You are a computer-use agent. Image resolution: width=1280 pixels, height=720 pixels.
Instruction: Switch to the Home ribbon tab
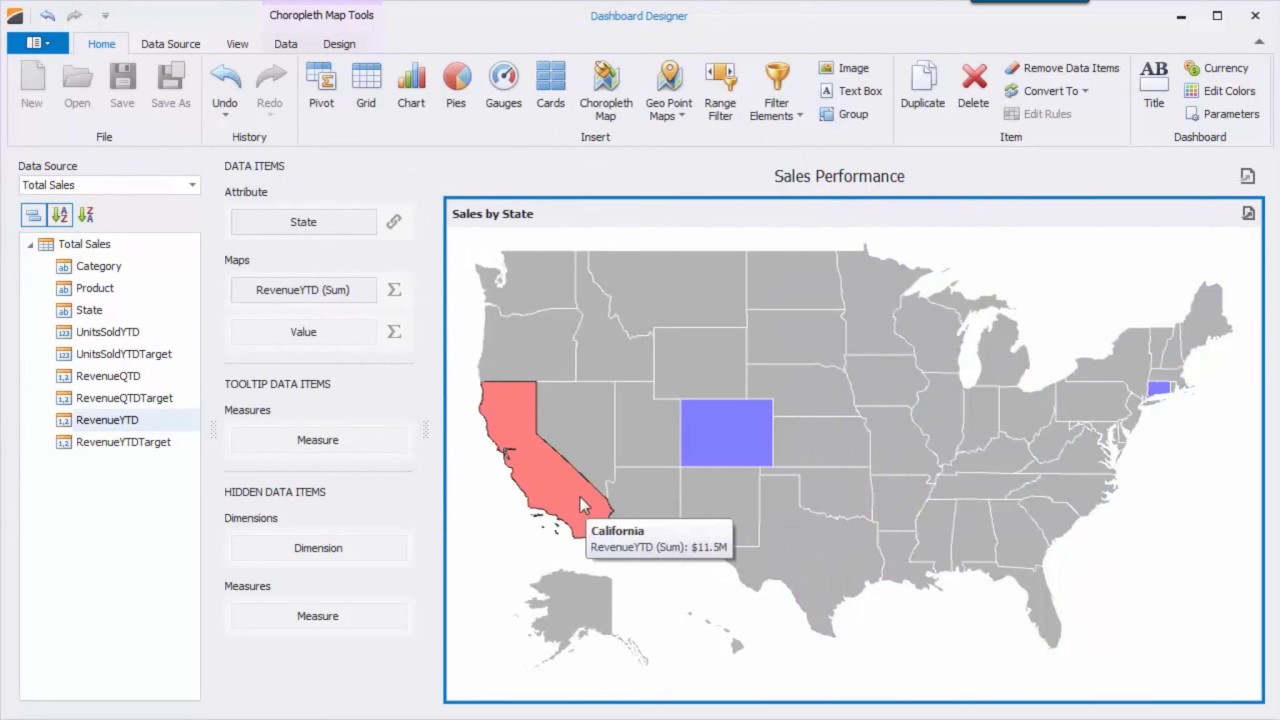[x=101, y=44]
